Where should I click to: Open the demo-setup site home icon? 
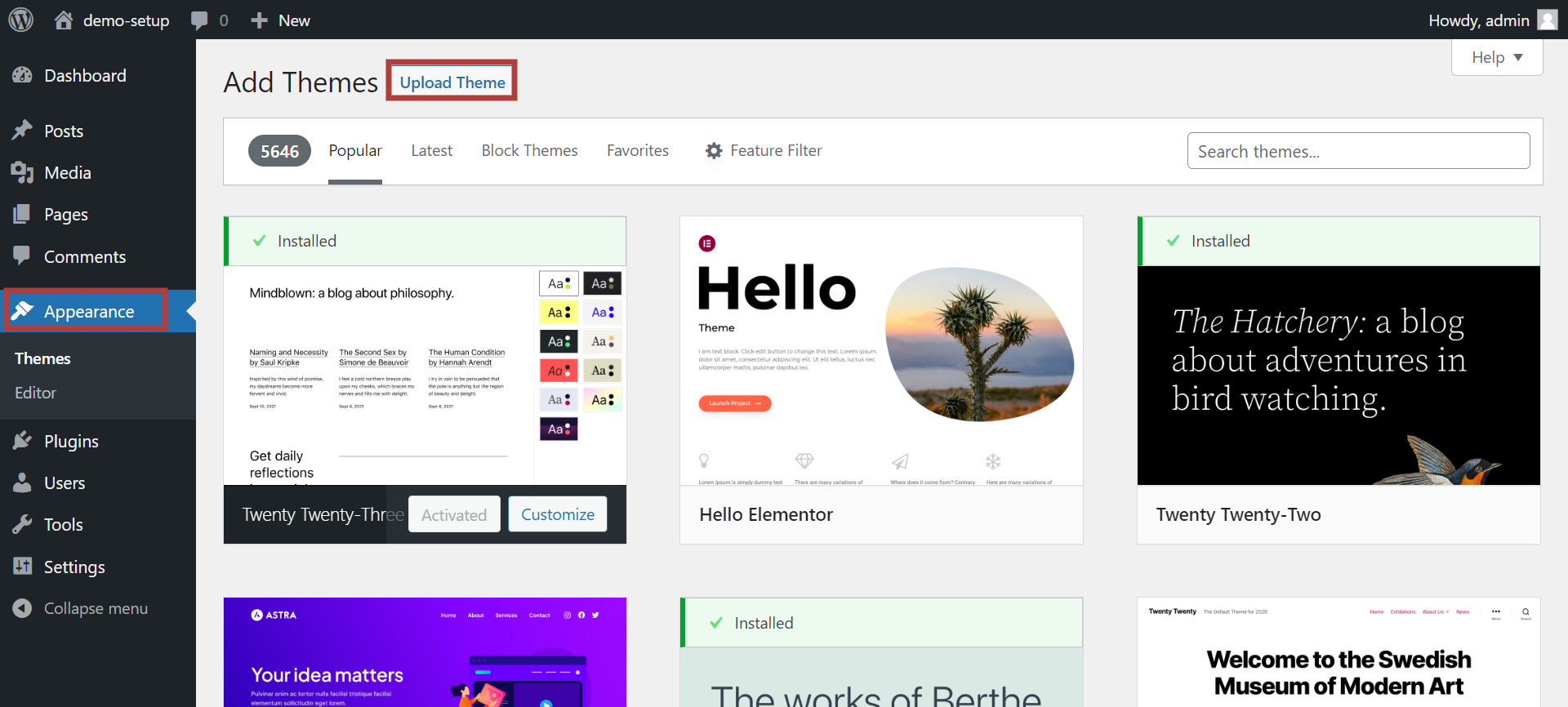tap(64, 20)
